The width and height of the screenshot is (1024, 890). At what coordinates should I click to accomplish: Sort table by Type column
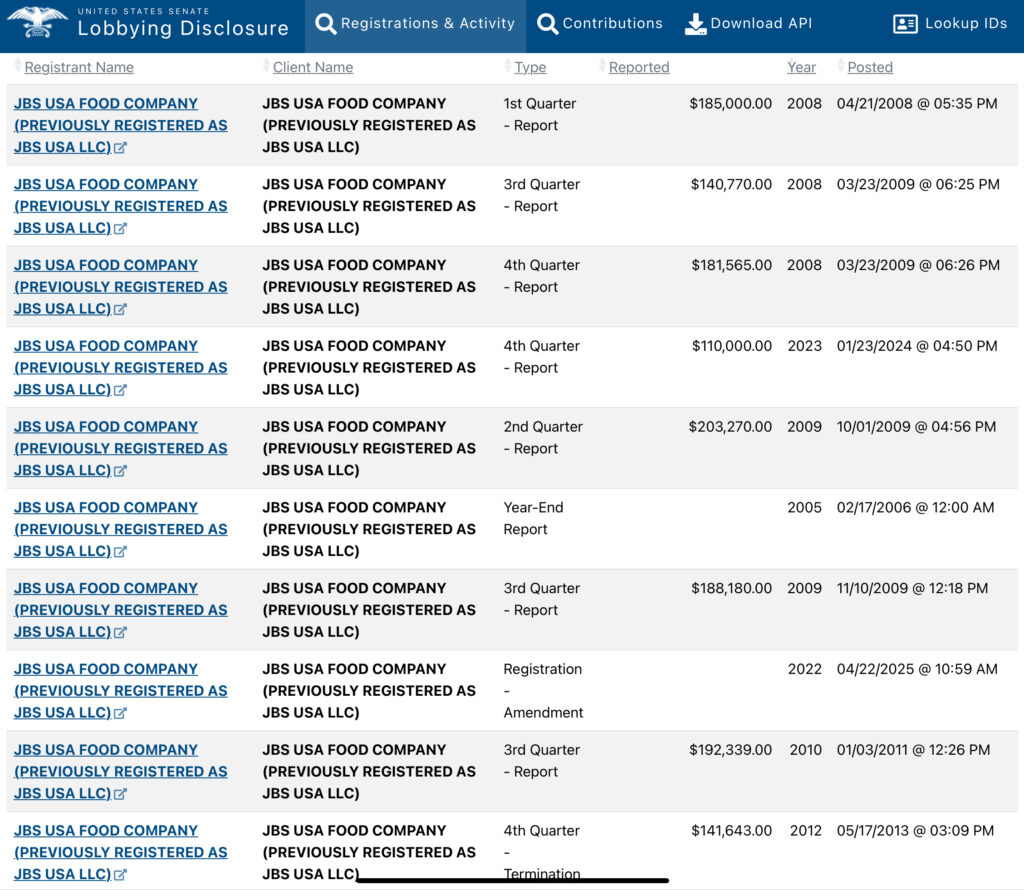pos(530,67)
